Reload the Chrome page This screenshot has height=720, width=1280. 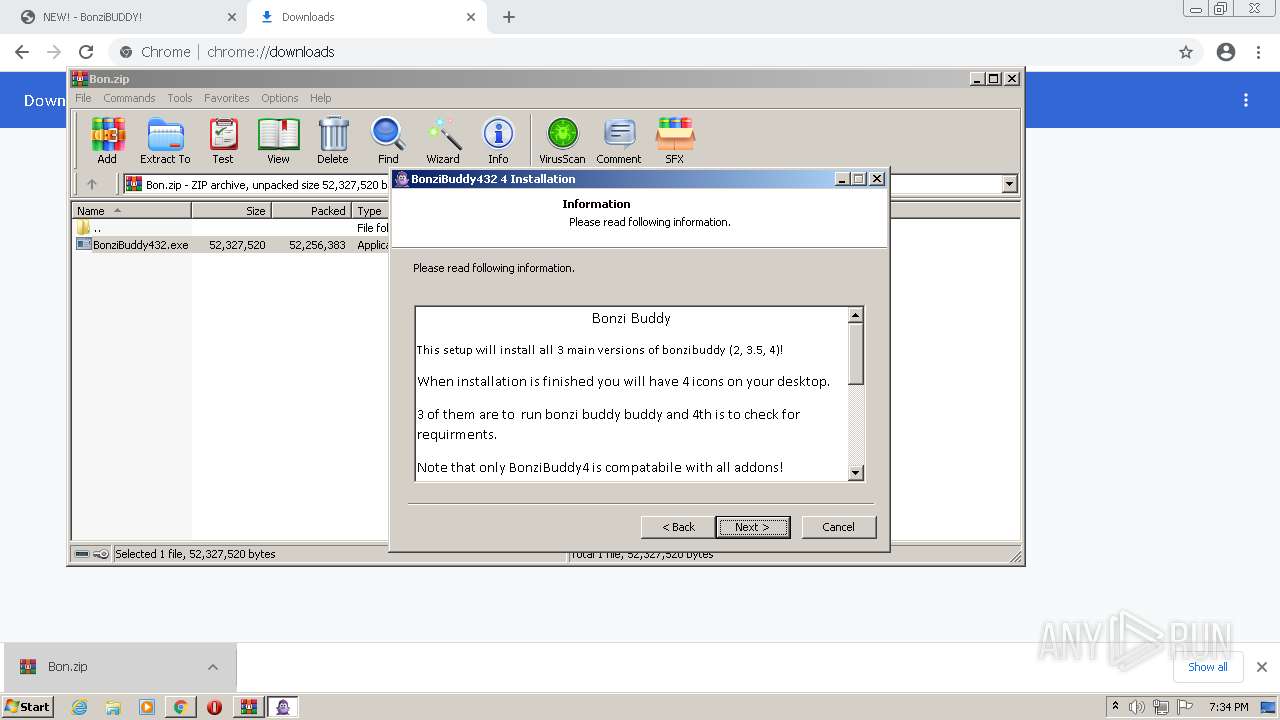86,52
